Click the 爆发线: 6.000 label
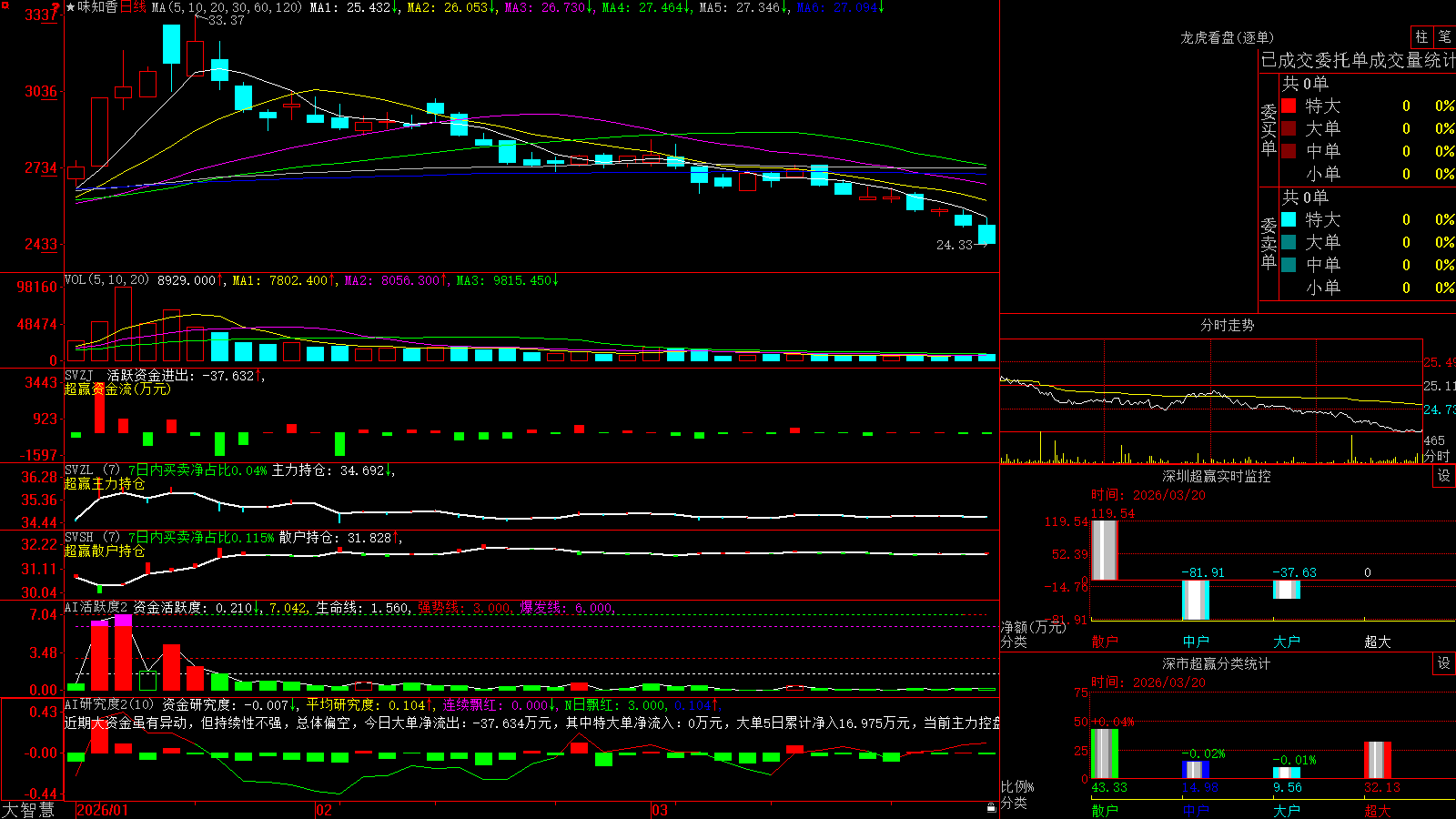Image resolution: width=1456 pixels, height=819 pixels. coord(567,607)
